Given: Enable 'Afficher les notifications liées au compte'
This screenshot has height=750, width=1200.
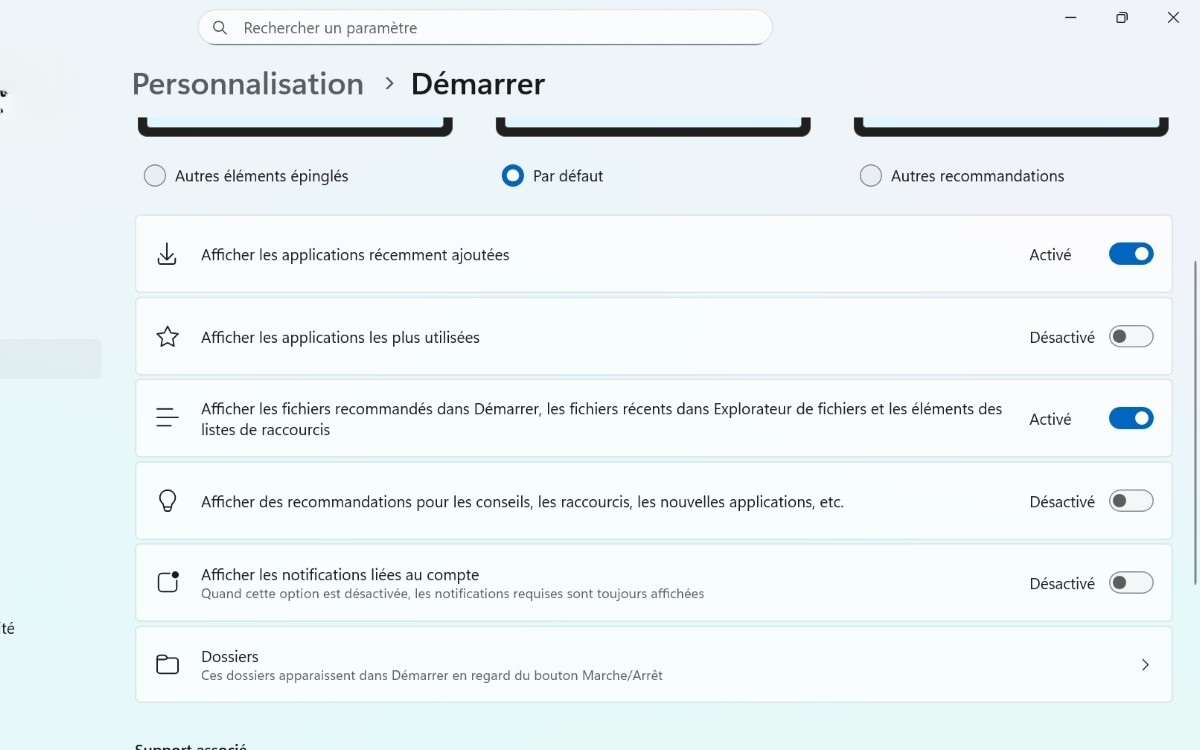Looking at the screenshot, I should click(1131, 583).
